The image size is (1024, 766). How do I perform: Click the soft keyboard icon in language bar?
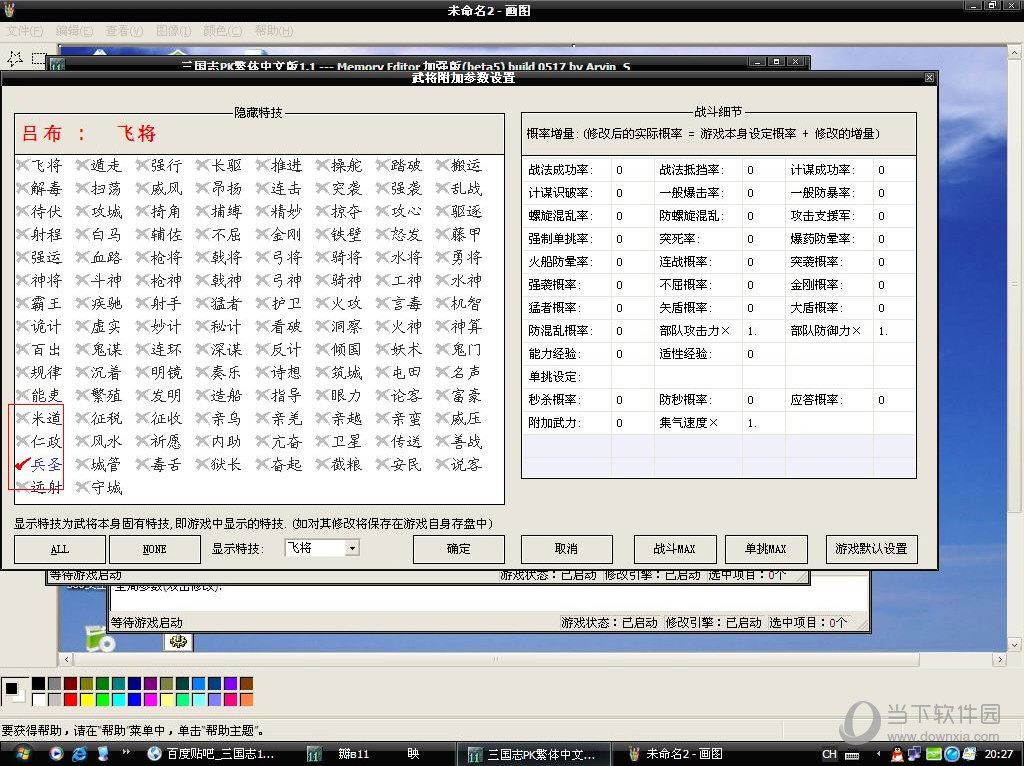[x=852, y=754]
